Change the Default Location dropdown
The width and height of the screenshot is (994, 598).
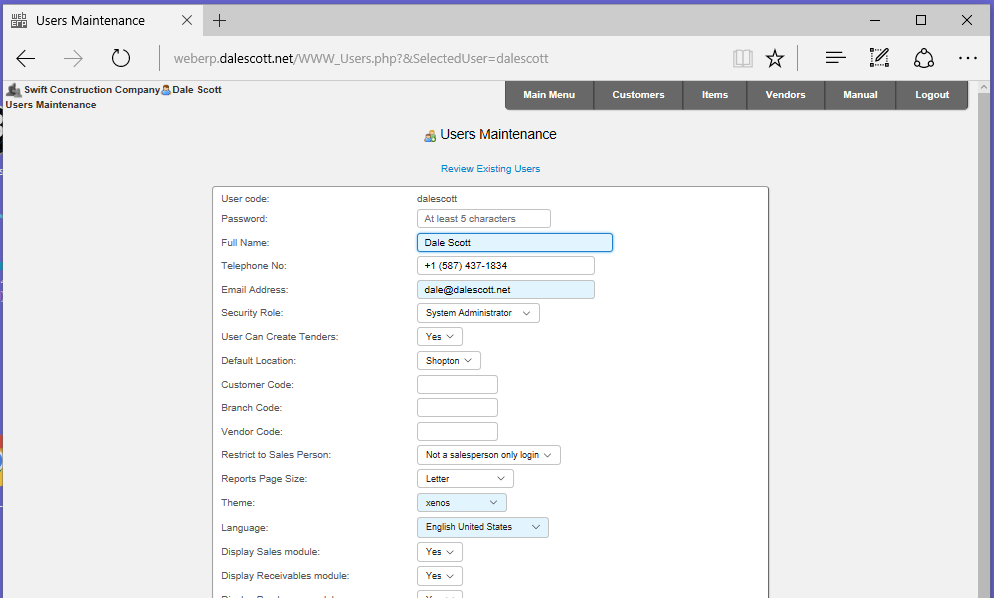pyautogui.click(x=449, y=361)
